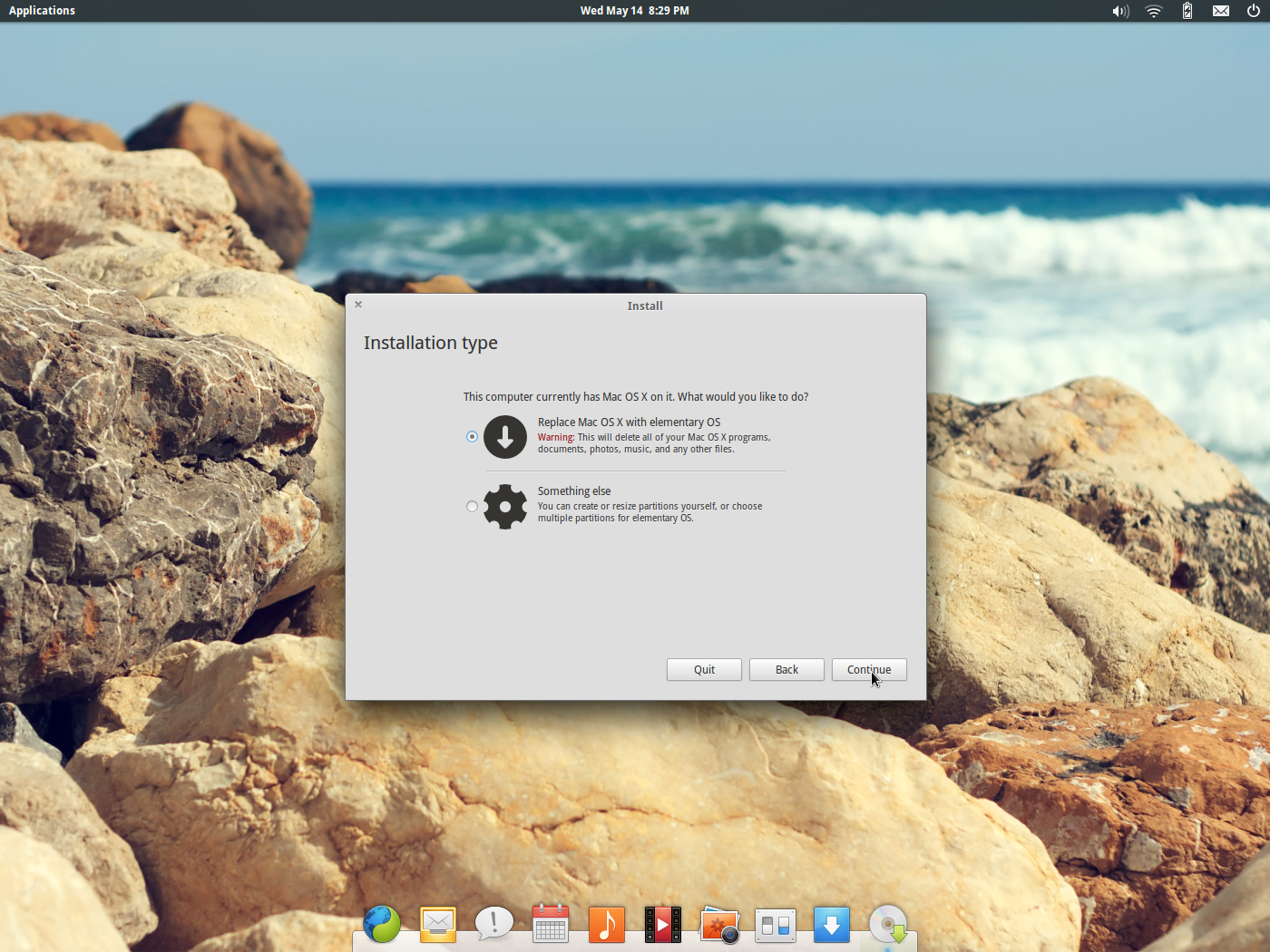The height and width of the screenshot is (952, 1270).
Task: Open the Mail app in dock
Action: 438,925
